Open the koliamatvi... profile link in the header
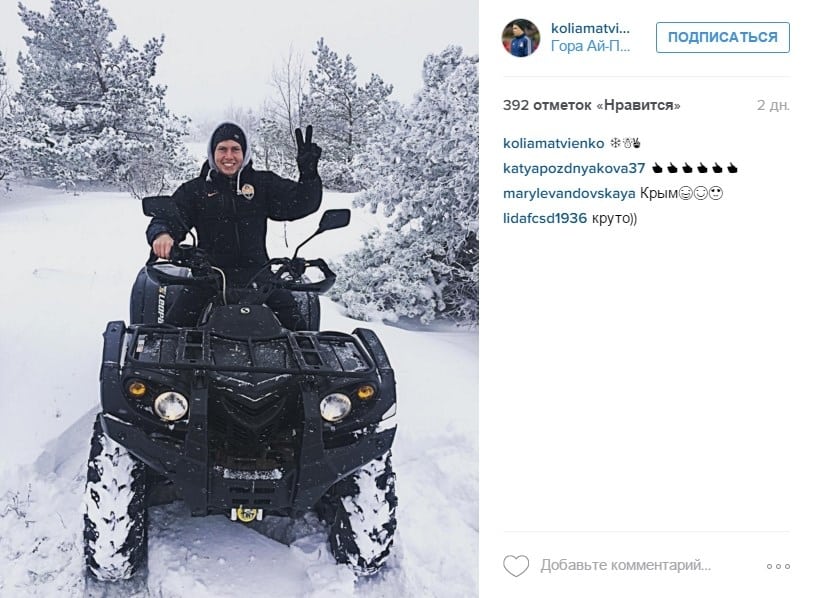This screenshot has height=598, width=813. pos(591,29)
